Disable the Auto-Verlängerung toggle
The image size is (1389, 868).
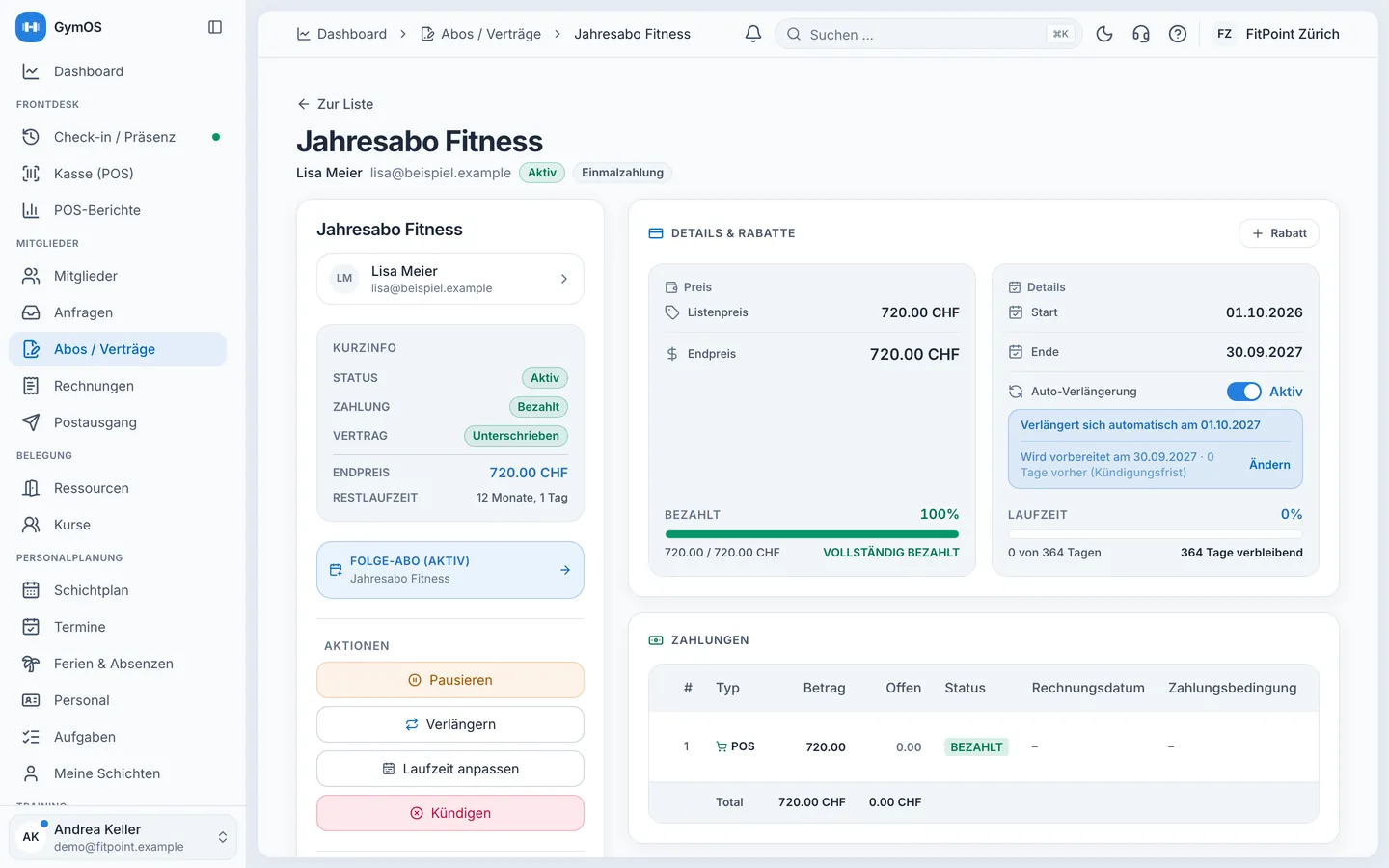(1244, 392)
